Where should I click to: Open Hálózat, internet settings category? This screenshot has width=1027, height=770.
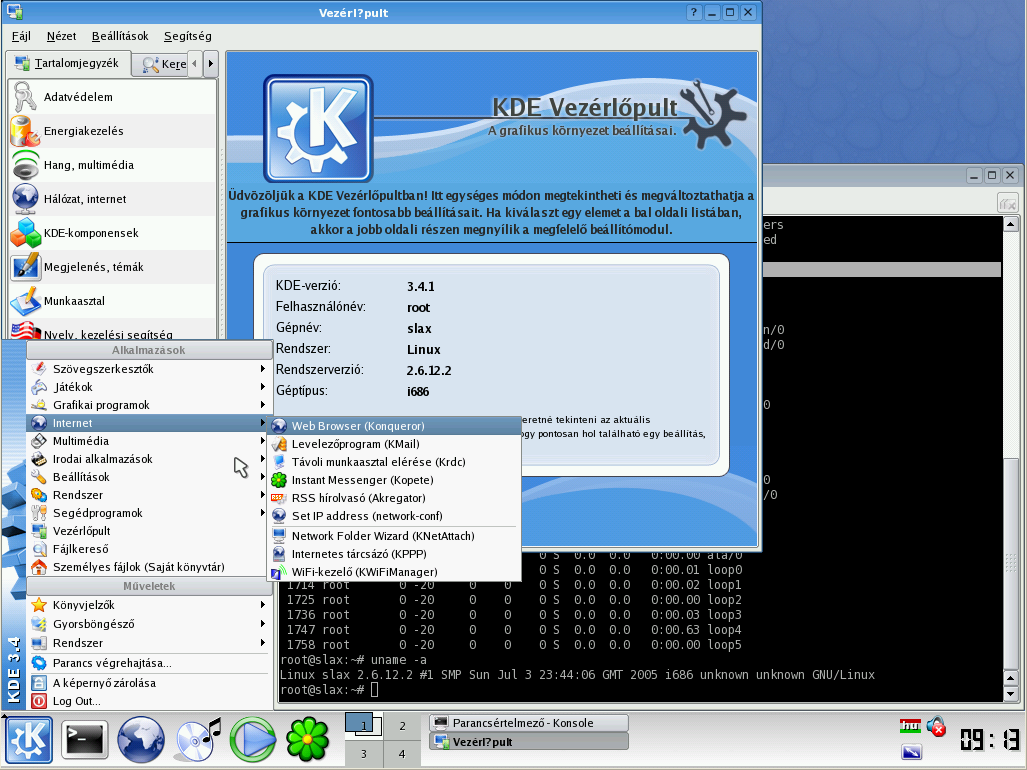(x=84, y=199)
